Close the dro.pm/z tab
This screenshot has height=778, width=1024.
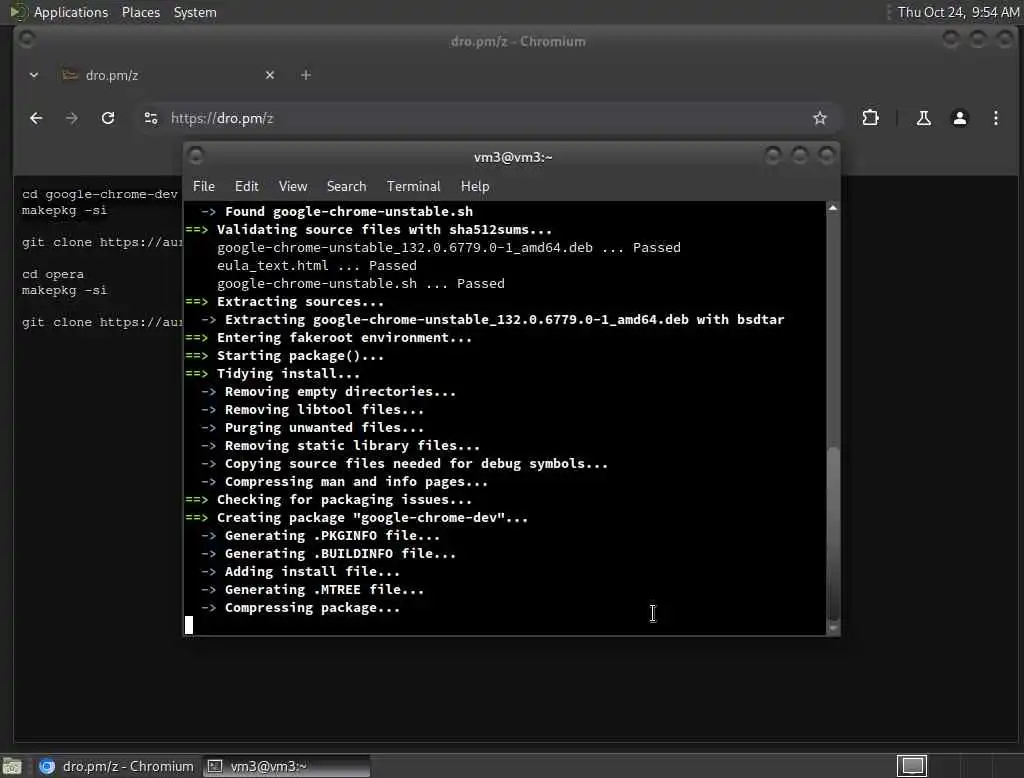[x=270, y=75]
